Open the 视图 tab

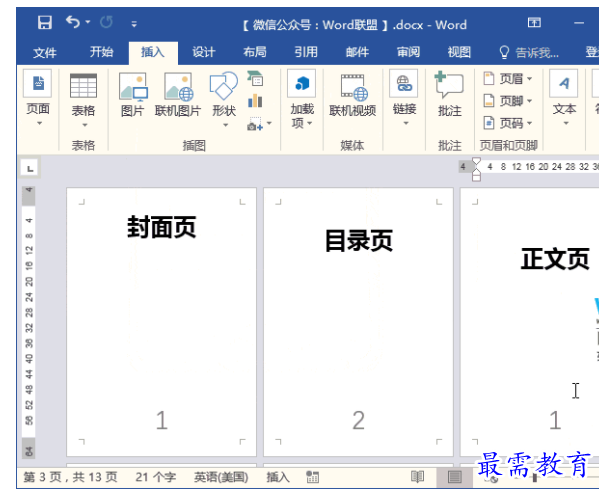coord(459,52)
